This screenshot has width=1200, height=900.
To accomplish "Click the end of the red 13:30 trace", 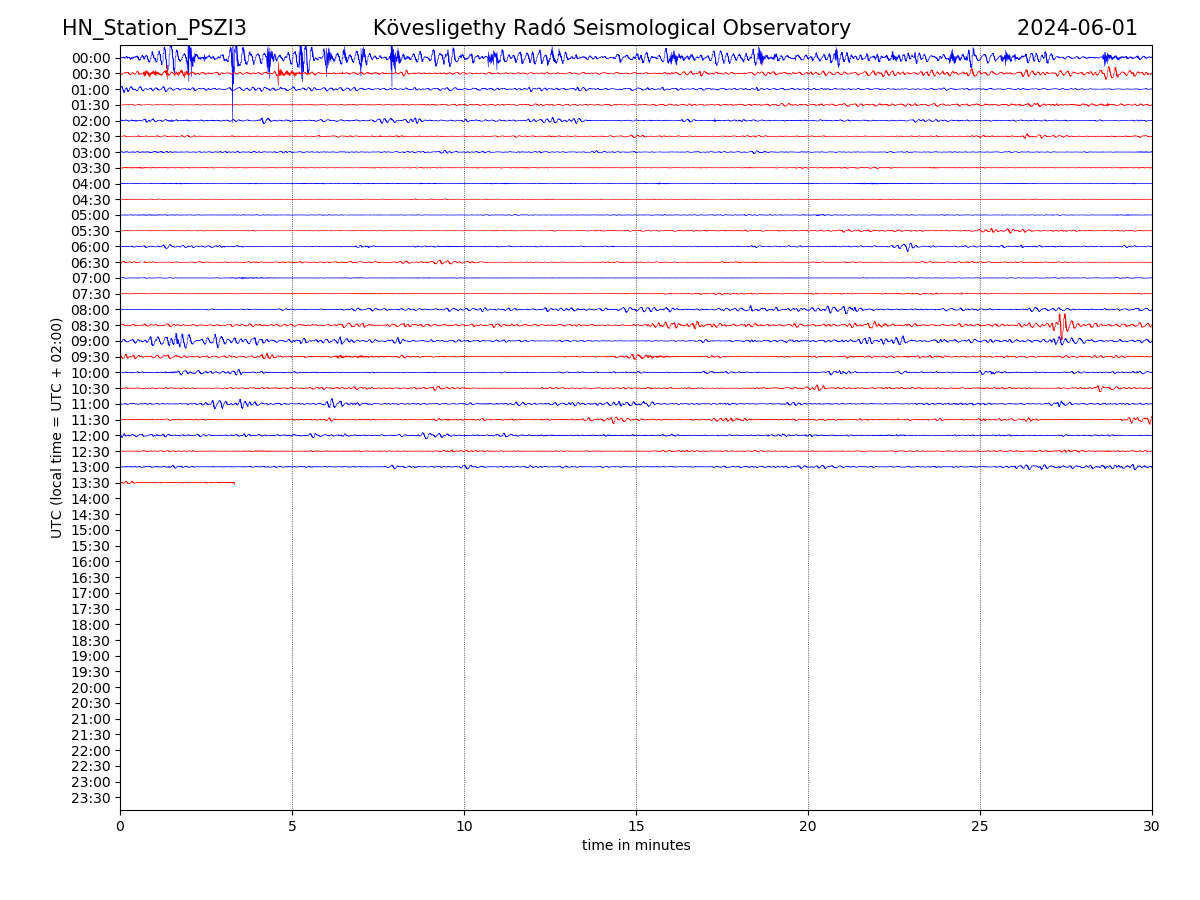I will pos(234,483).
